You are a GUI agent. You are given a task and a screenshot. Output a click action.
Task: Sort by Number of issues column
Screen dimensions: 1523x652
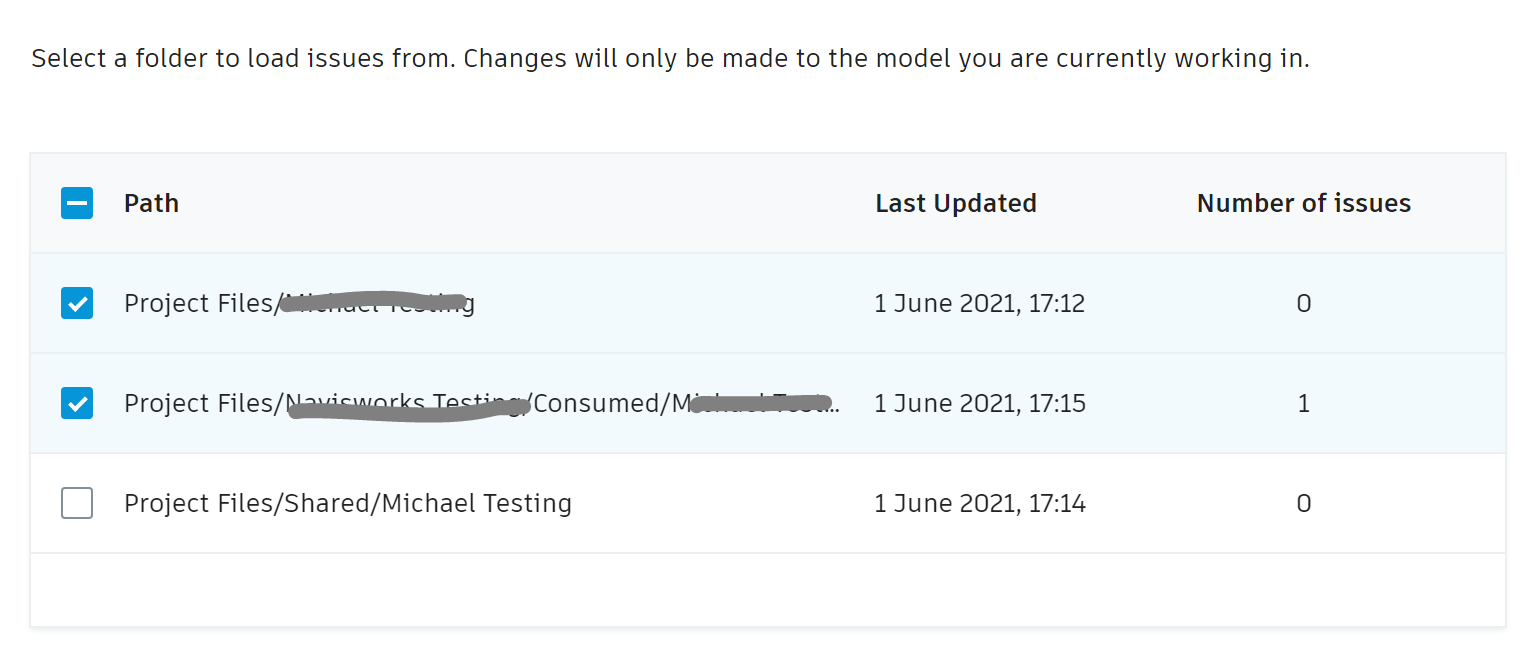click(x=1303, y=203)
